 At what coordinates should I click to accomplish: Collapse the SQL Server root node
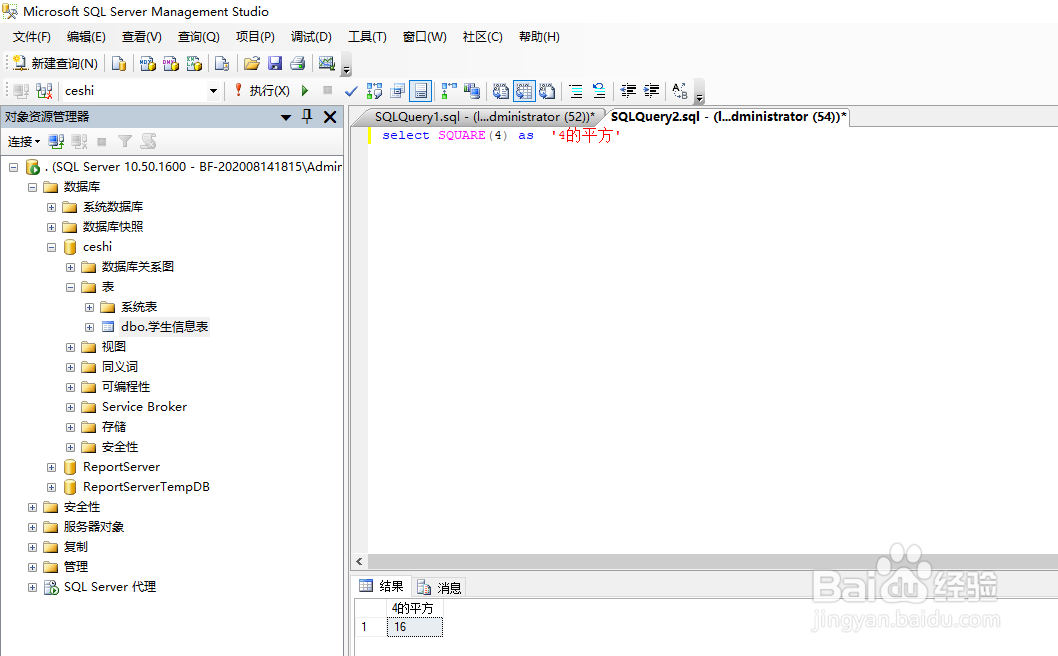tap(13, 167)
